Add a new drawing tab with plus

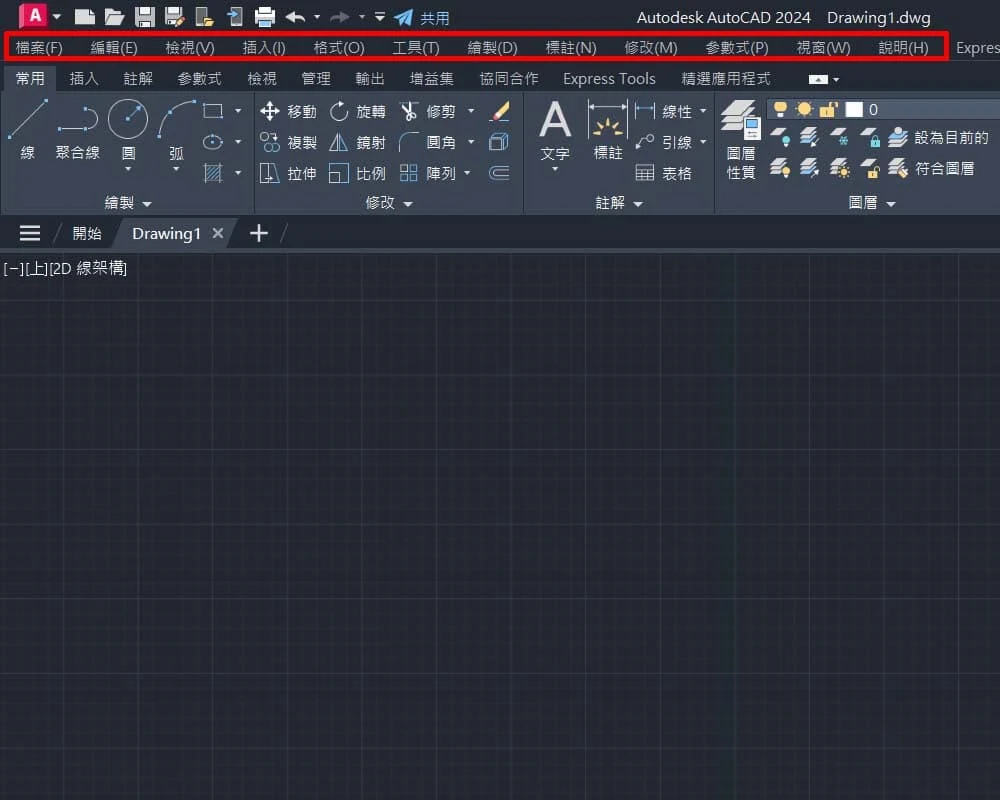[x=258, y=233]
